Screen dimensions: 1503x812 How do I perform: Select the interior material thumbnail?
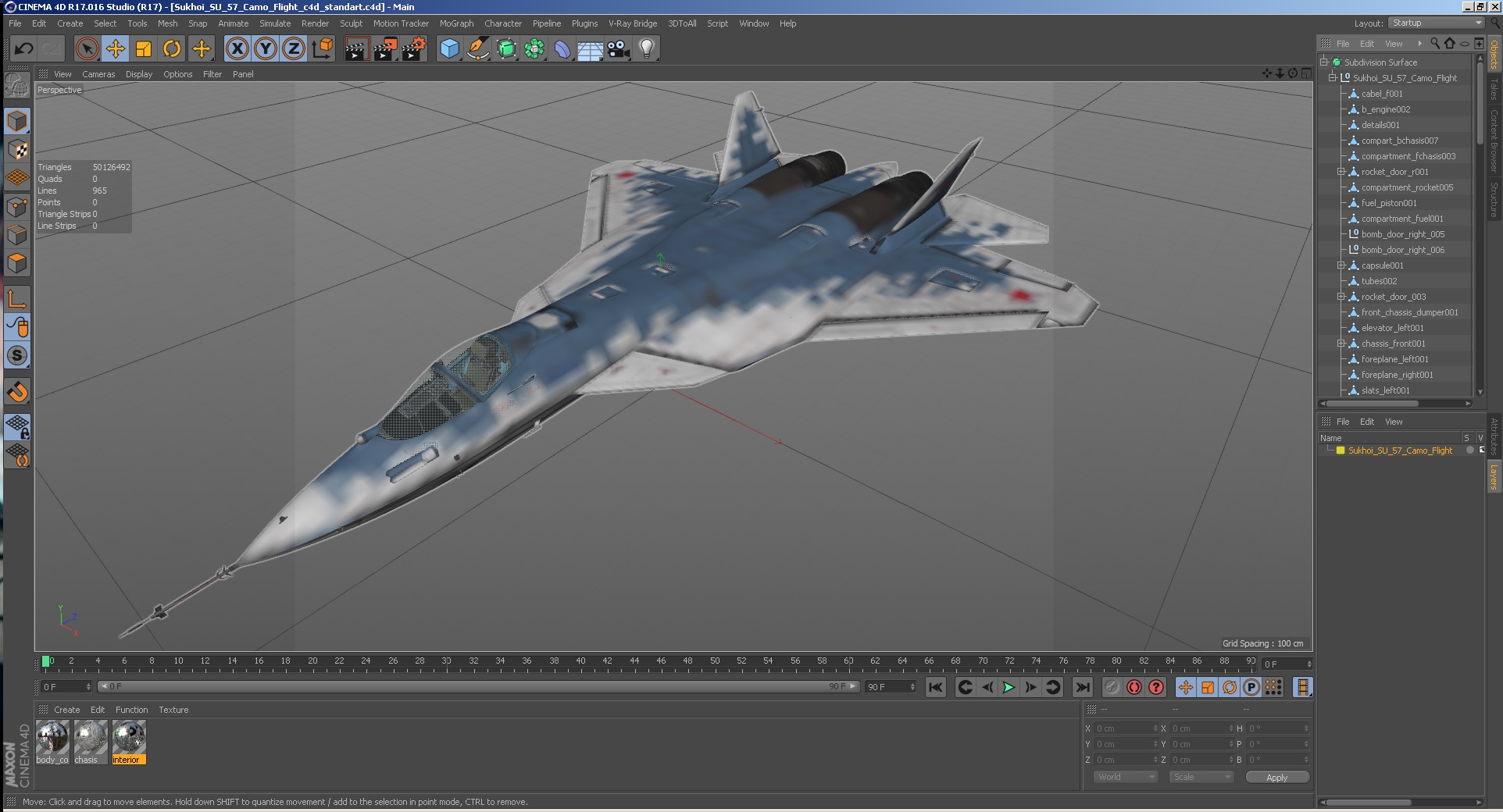pos(129,742)
